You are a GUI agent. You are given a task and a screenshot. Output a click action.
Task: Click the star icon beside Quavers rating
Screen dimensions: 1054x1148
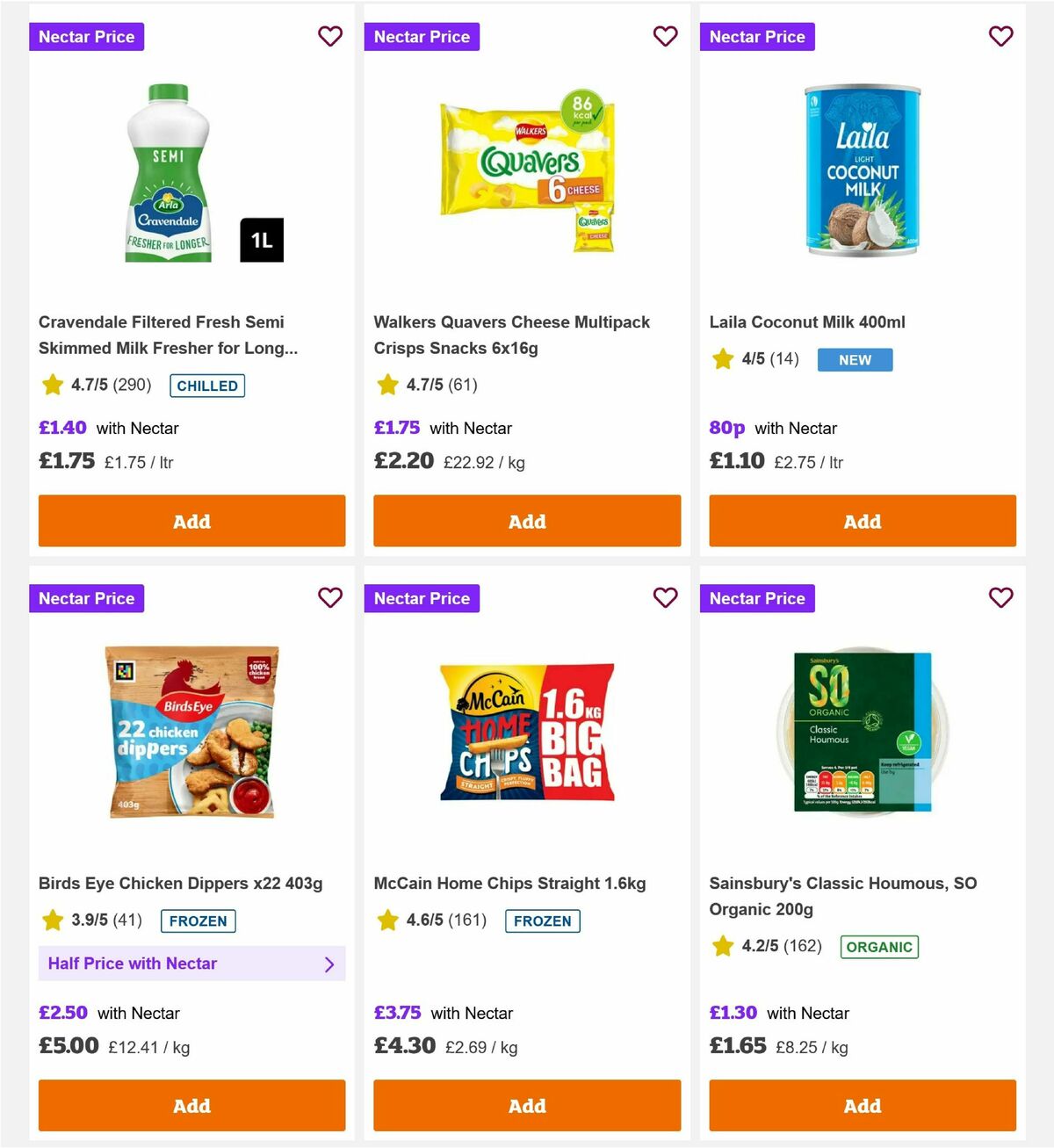(386, 384)
